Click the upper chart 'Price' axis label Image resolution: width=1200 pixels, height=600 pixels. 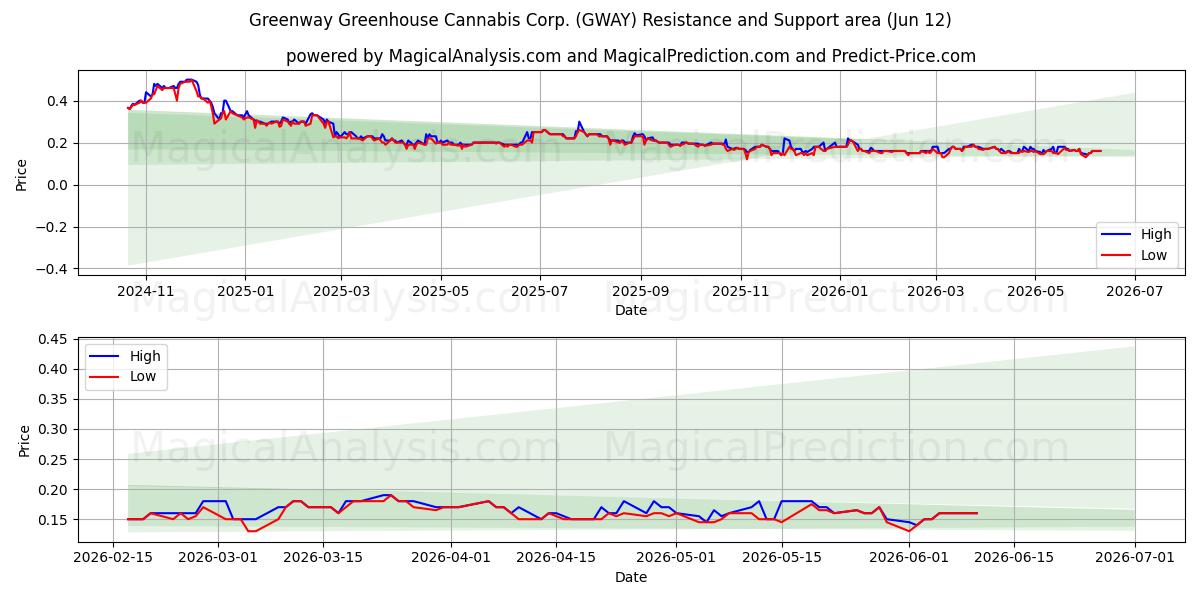(23, 173)
